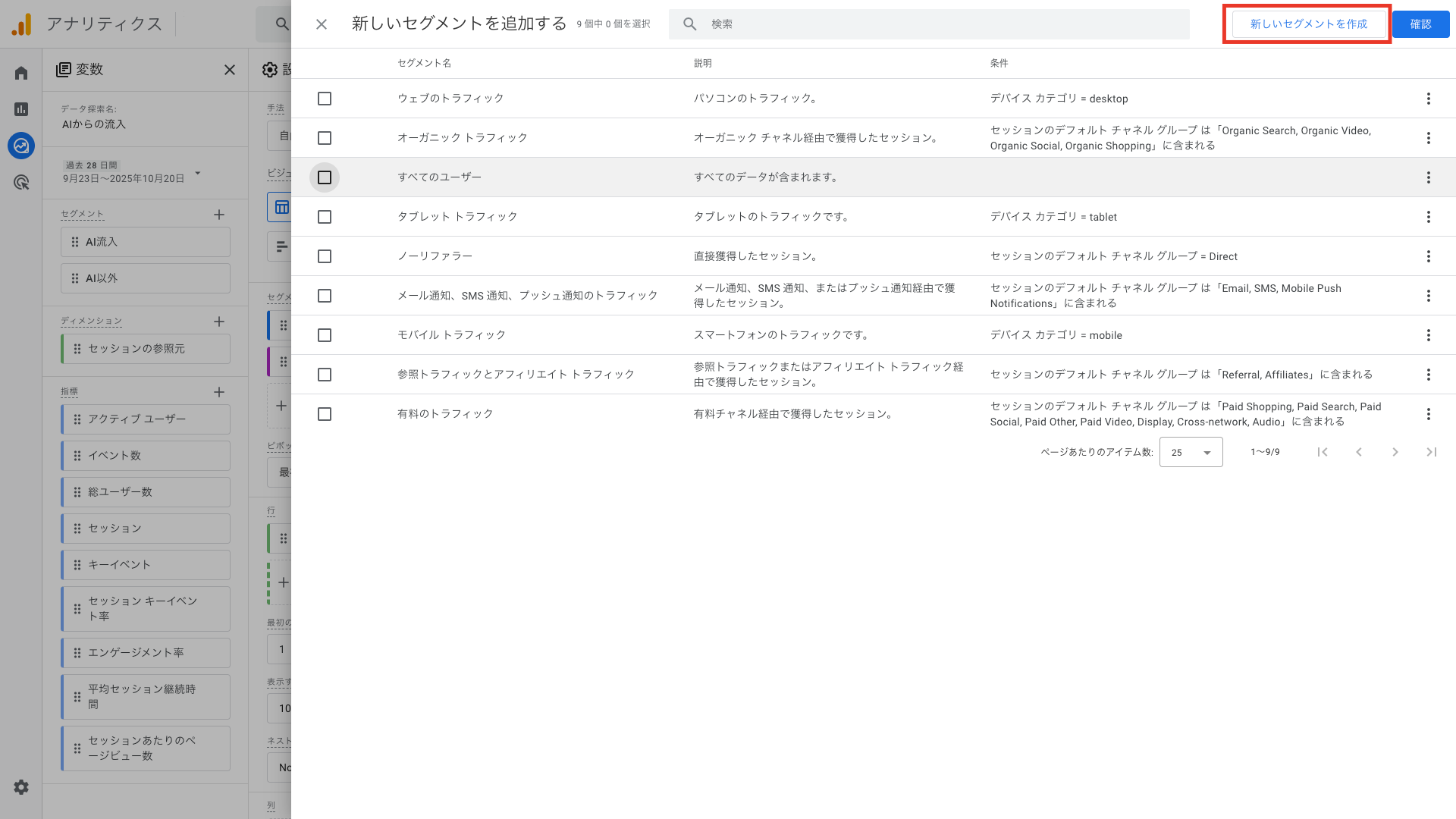Select the すべてのユーザー checkbox
The width and height of the screenshot is (1456, 819).
(x=325, y=177)
